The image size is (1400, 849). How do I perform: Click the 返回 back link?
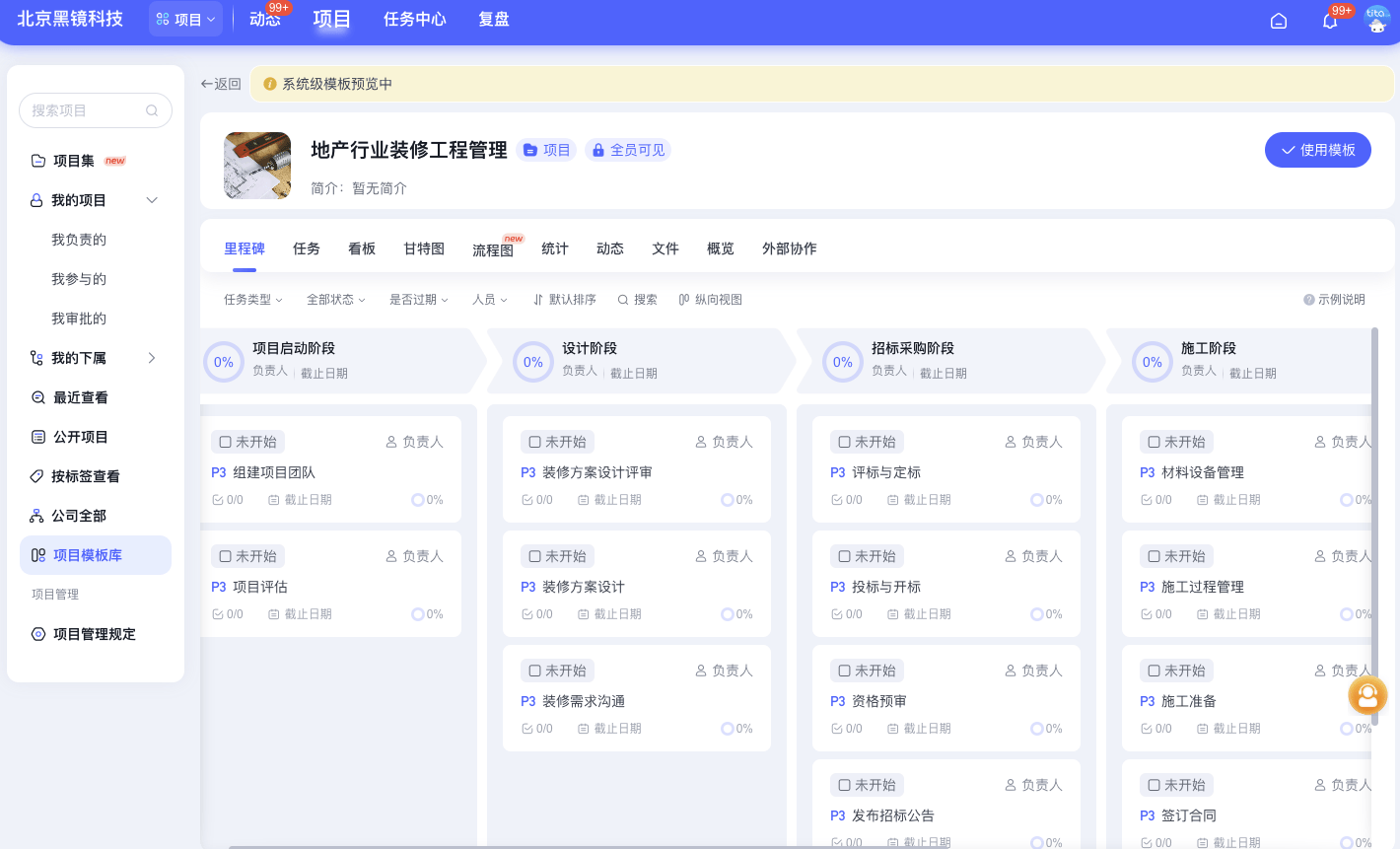pos(221,84)
